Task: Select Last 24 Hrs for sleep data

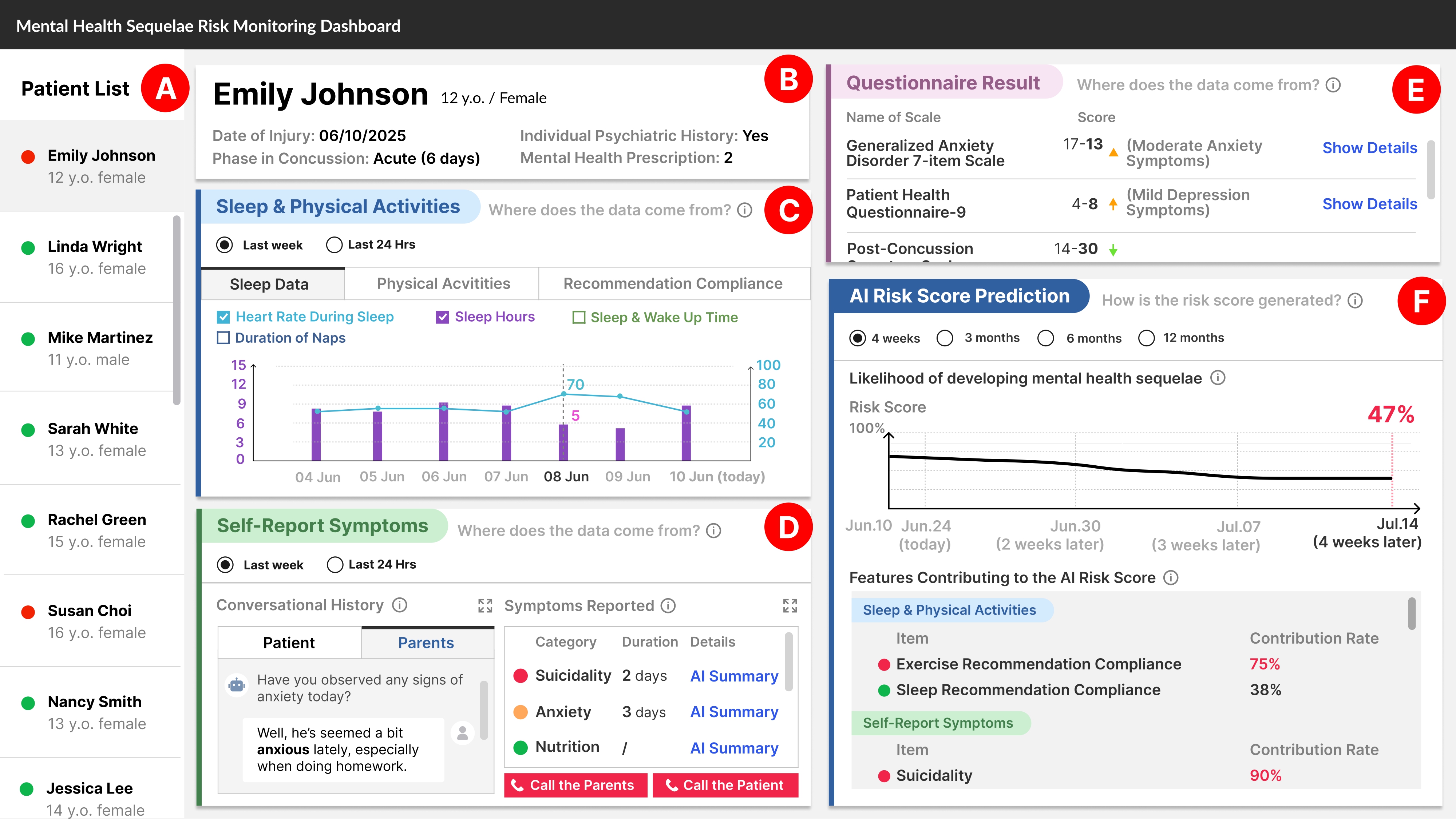Action: [x=334, y=245]
